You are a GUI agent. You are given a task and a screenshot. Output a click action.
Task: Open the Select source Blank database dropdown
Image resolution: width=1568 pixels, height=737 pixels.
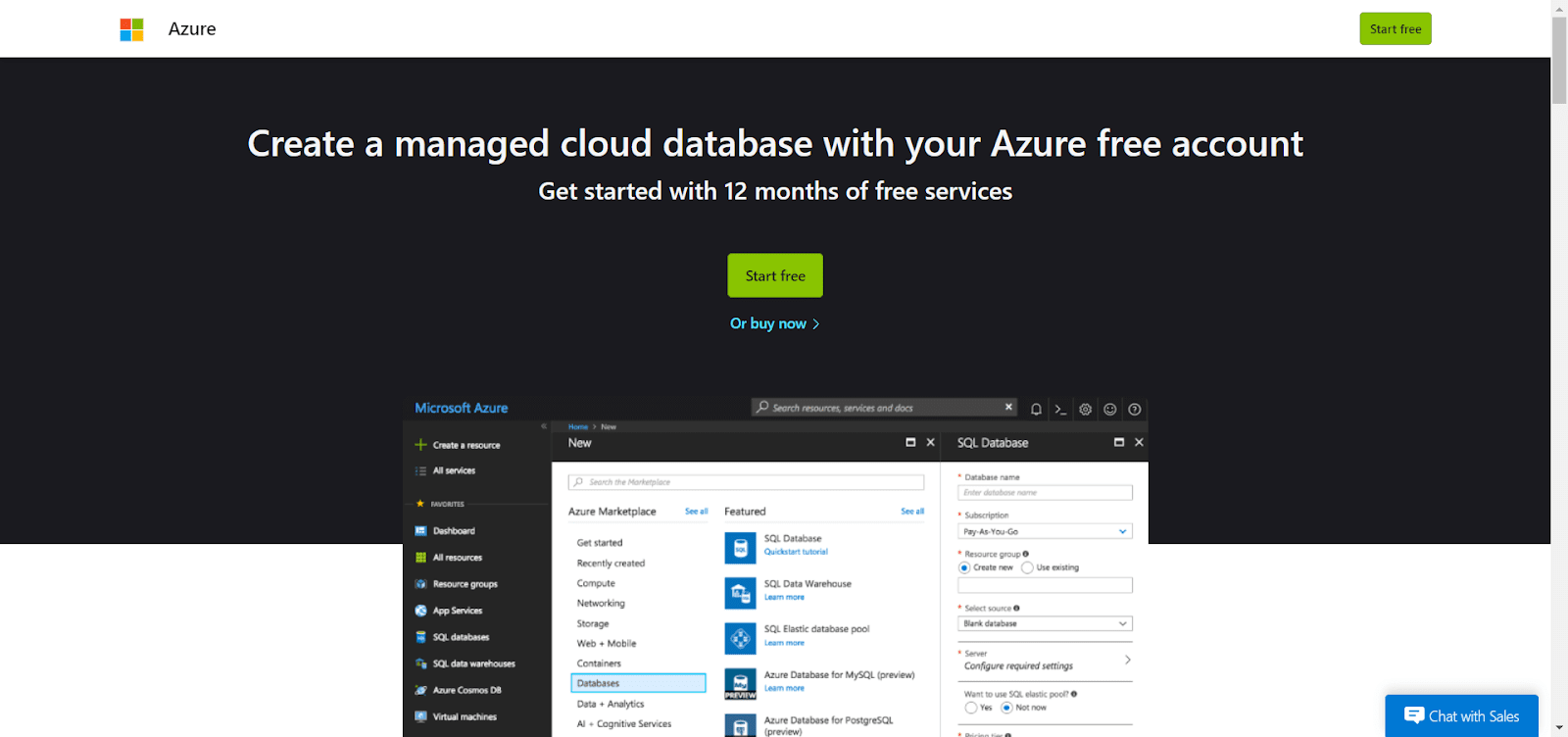[1045, 623]
